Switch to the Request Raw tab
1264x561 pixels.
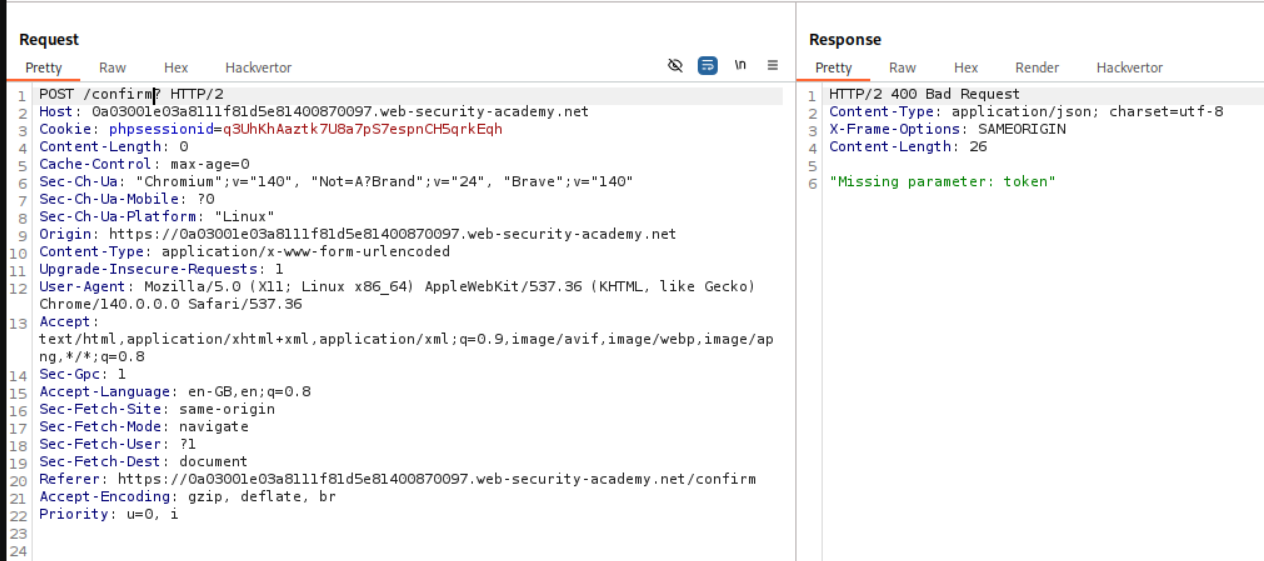[112, 68]
